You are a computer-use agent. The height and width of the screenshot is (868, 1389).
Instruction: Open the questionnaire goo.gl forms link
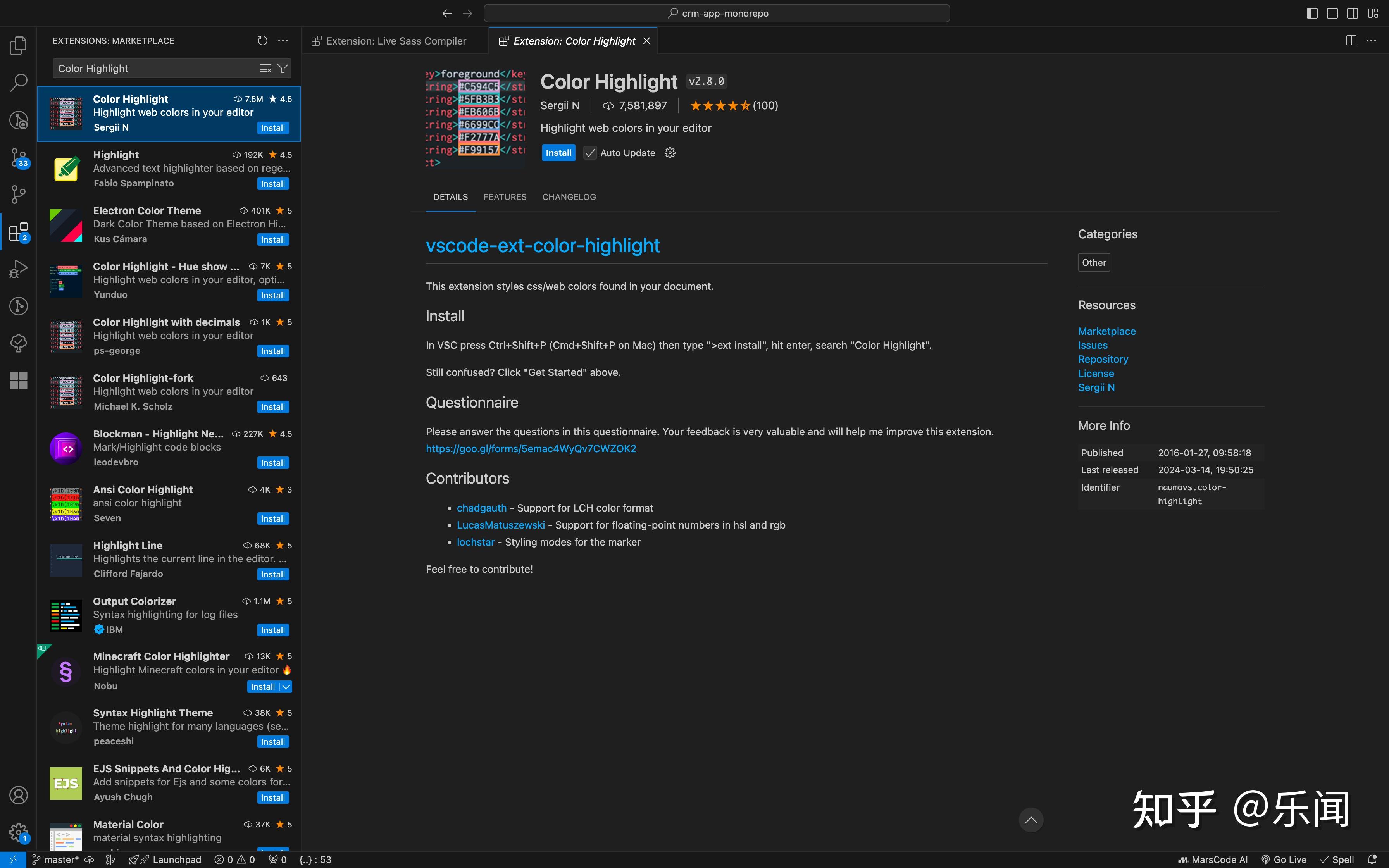click(531, 448)
